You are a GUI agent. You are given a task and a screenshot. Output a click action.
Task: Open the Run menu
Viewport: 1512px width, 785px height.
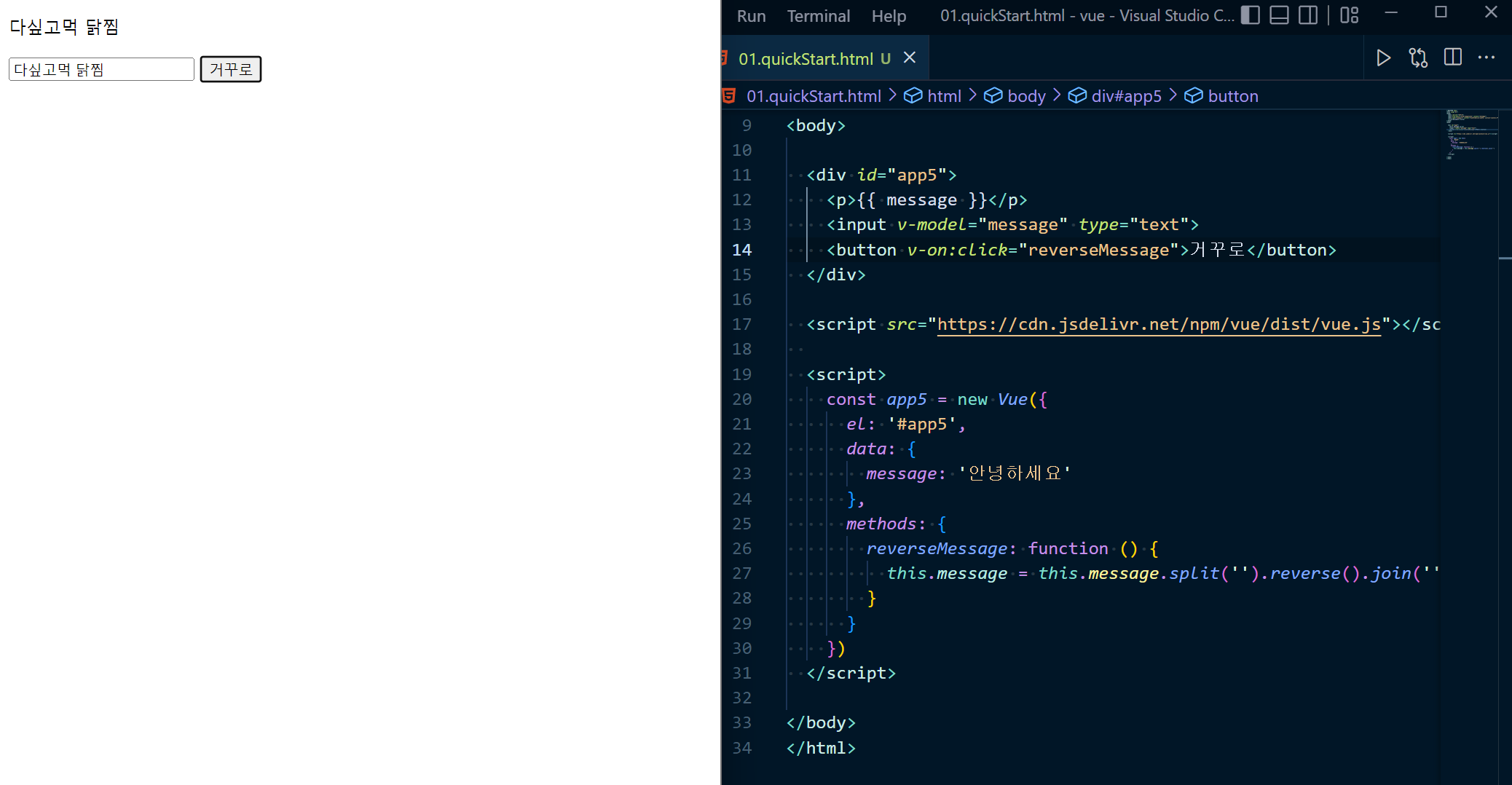(x=751, y=16)
